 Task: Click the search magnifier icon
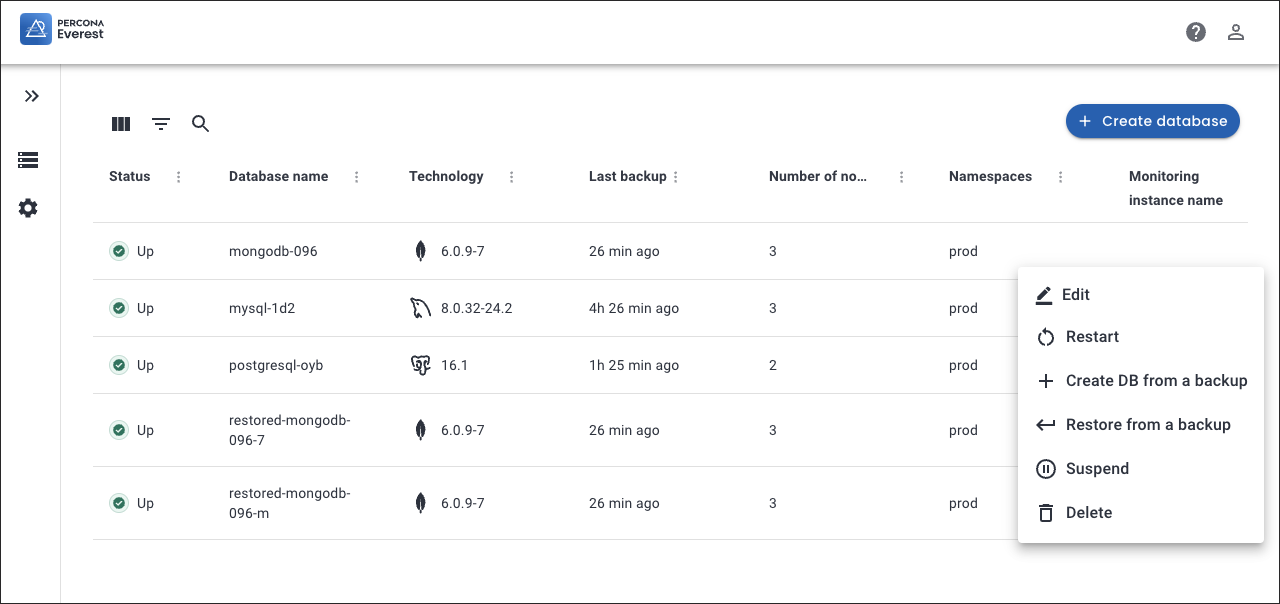pos(201,124)
